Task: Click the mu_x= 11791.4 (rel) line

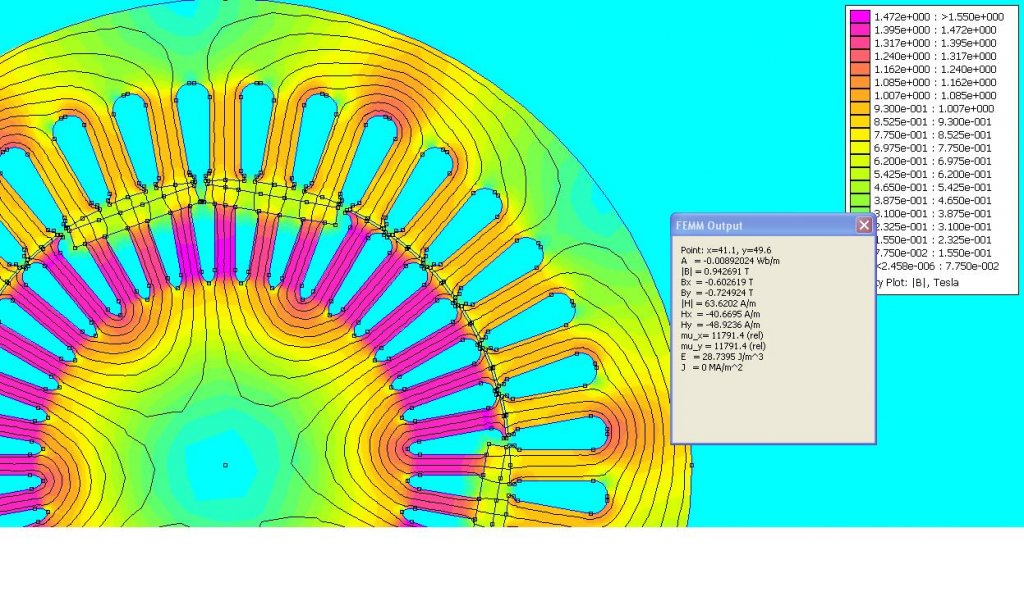Action: point(722,335)
